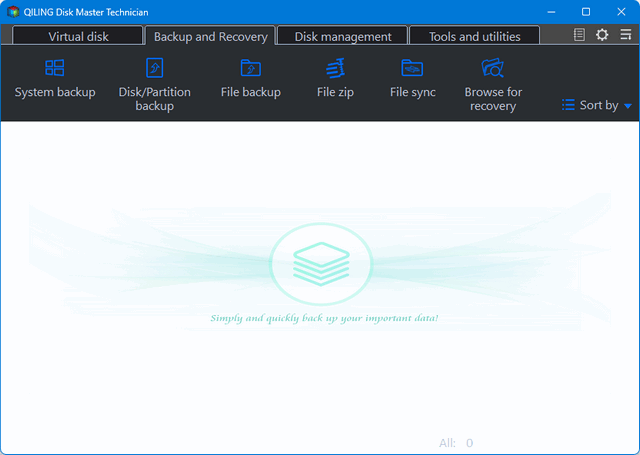Open the Tools and utilities tab
Screen dimensions: 640x455
coord(474,36)
